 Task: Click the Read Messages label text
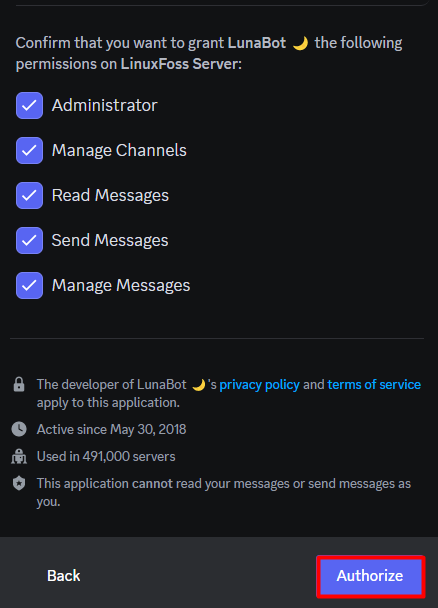click(110, 195)
